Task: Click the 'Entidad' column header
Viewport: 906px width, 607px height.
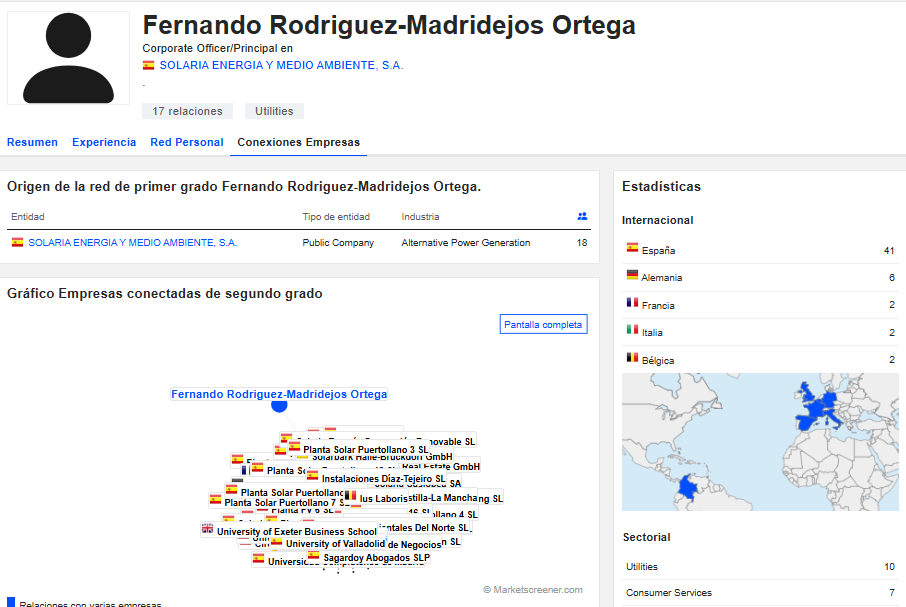Action: point(28,217)
